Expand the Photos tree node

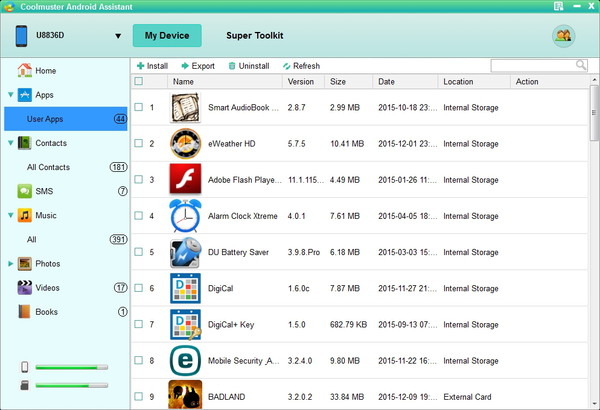point(10,264)
